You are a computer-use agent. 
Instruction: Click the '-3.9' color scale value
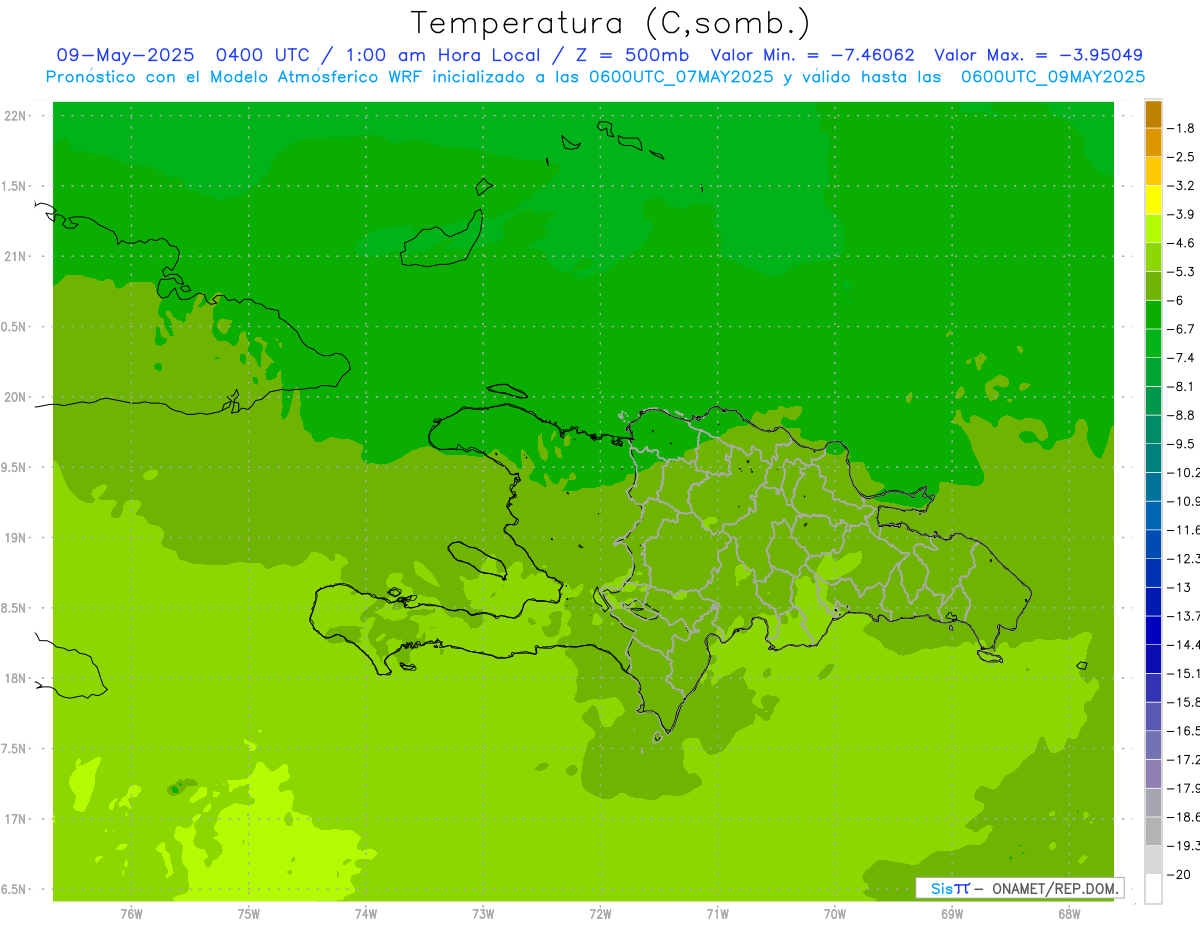click(x=1181, y=214)
